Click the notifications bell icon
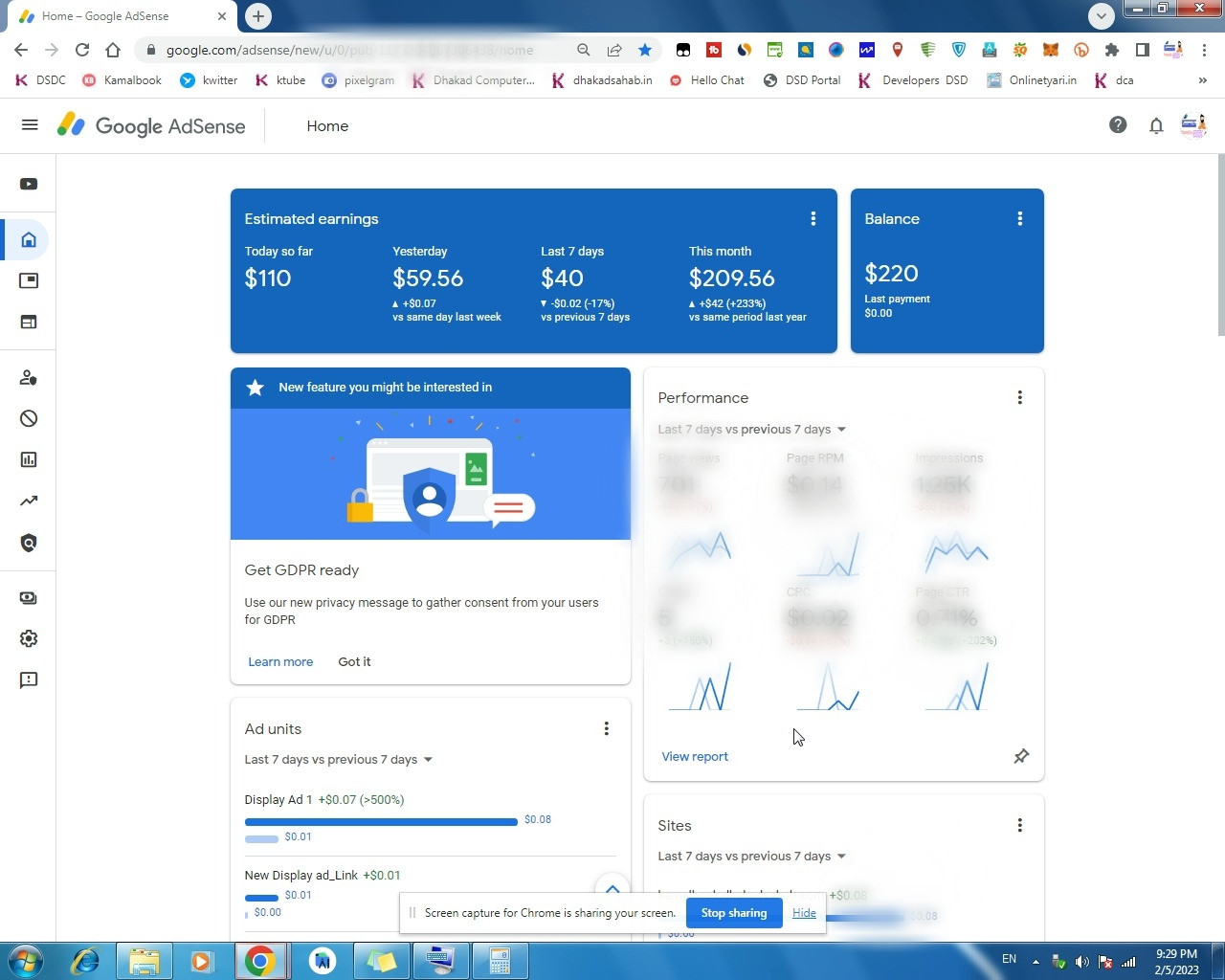This screenshot has width=1225, height=980. (x=1156, y=125)
